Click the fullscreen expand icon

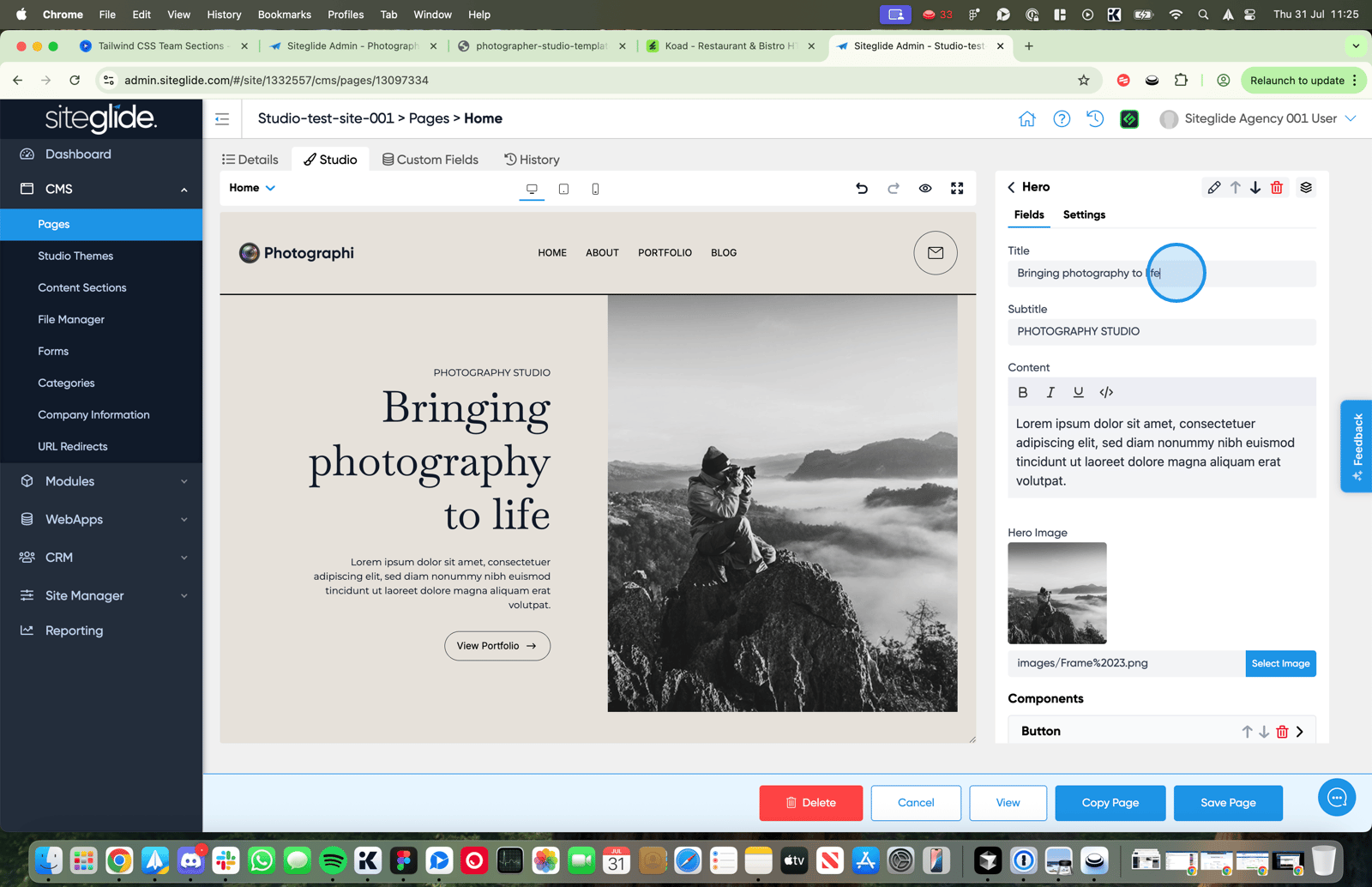(957, 189)
